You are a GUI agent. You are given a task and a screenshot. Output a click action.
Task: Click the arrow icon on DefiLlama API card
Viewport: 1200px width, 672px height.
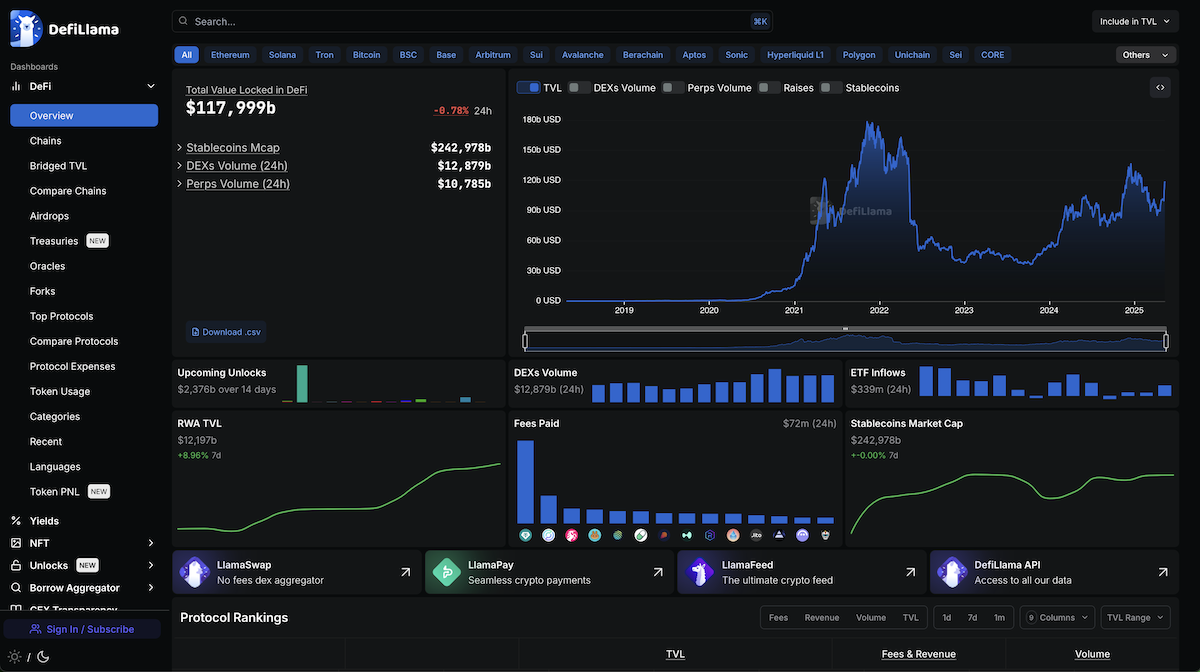[x=1163, y=573]
